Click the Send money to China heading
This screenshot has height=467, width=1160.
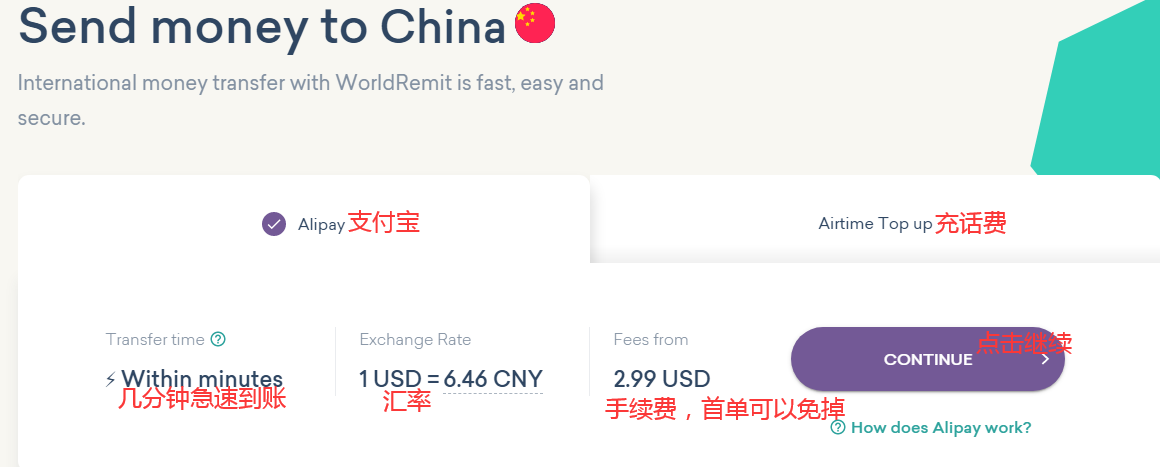[262, 27]
